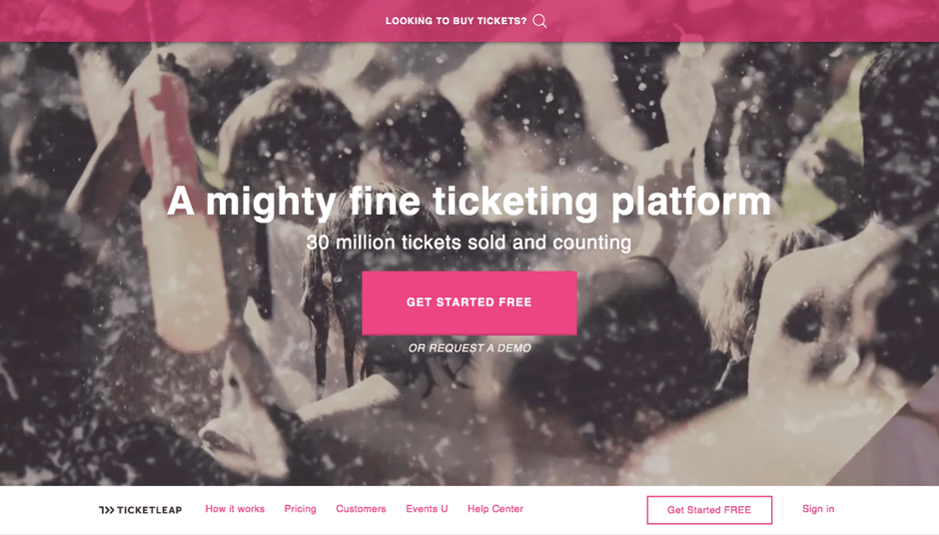Select the 'Looking to buy tickets?' text
The width and height of the screenshot is (939, 535).
456,21
